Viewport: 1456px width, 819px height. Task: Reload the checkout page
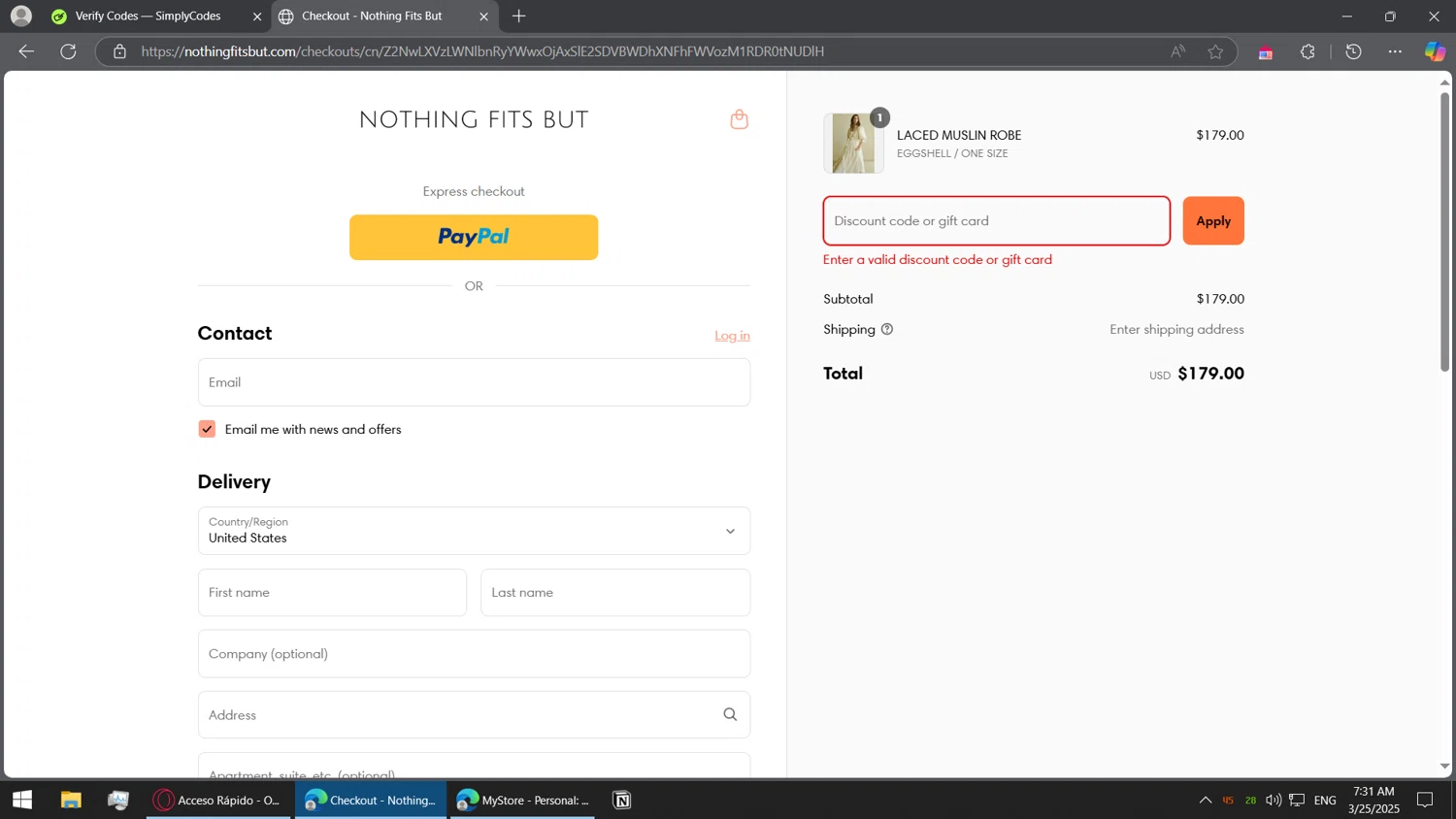click(x=68, y=51)
